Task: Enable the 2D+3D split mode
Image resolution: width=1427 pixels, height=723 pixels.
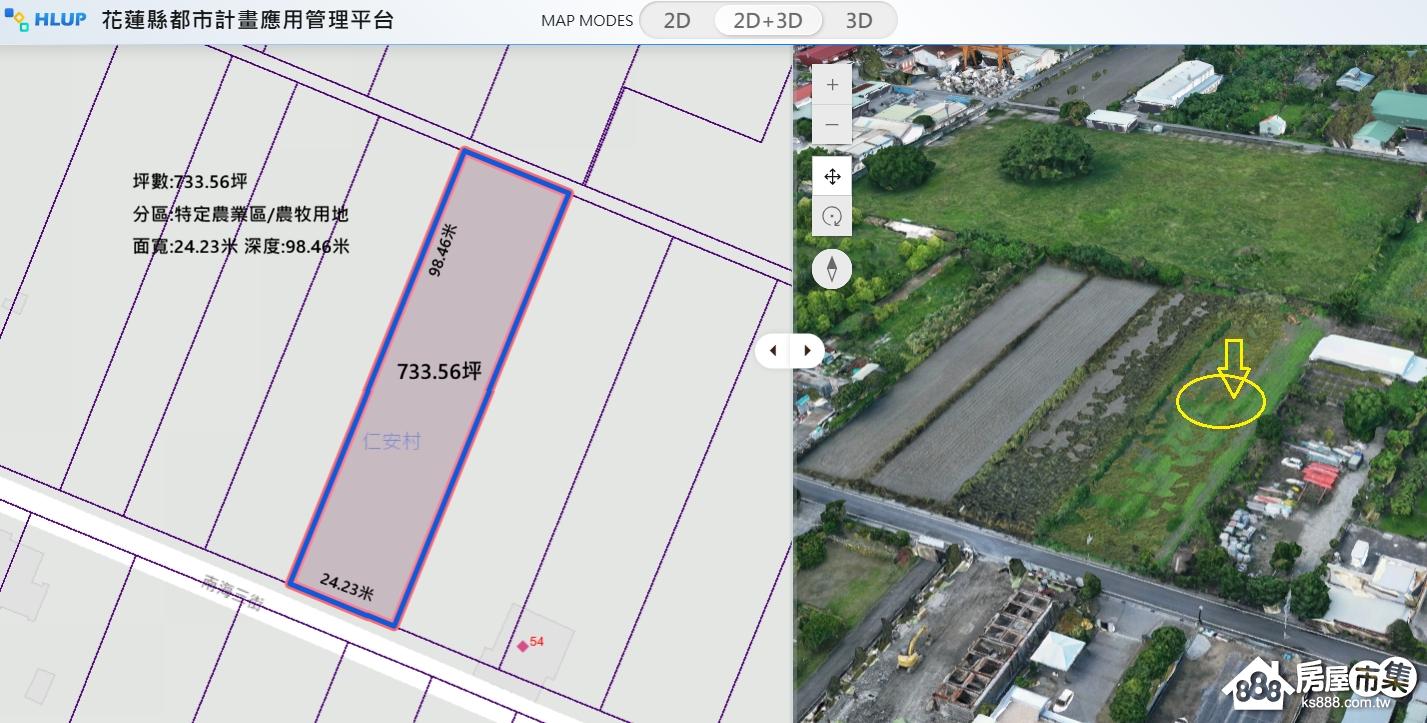Action: [x=768, y=20]
